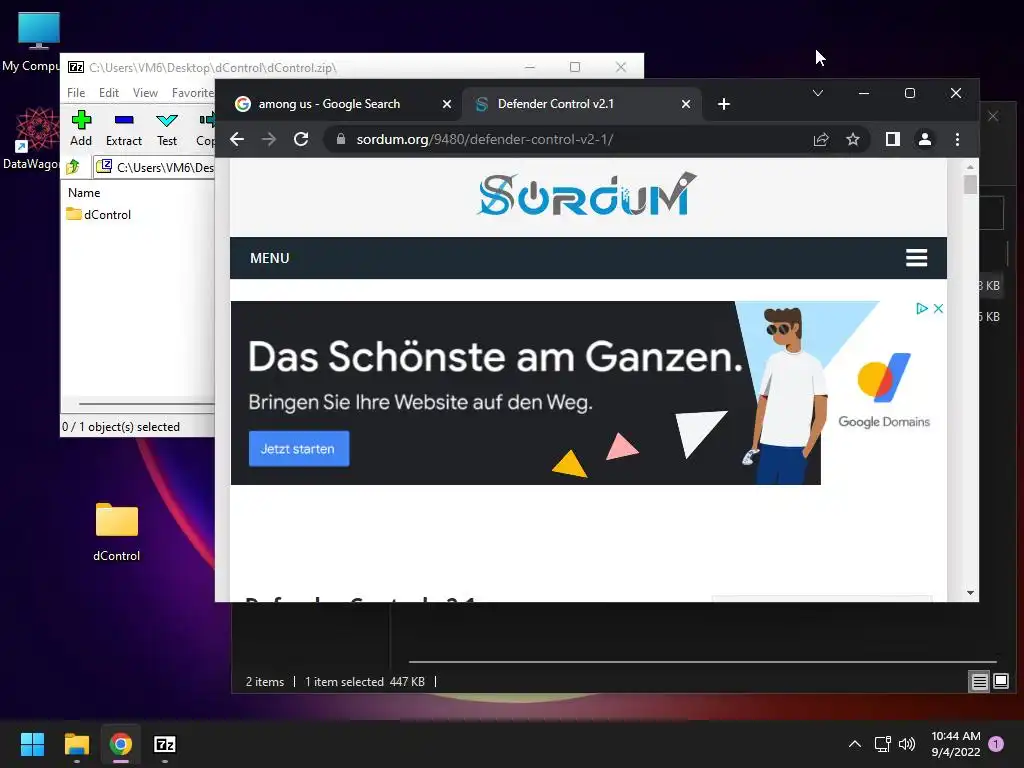Close the among us Google Search tab
The image size is (1024, 768).
point(447,104)
